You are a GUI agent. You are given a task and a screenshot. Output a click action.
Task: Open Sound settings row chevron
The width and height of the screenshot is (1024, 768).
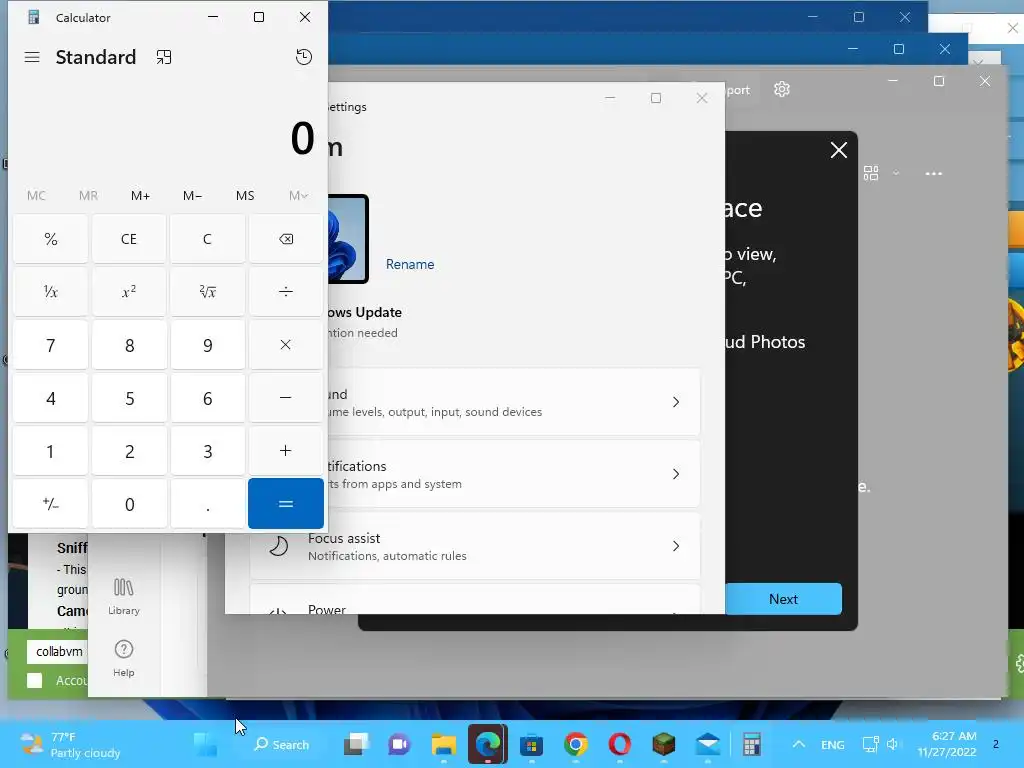click(676, 402)
